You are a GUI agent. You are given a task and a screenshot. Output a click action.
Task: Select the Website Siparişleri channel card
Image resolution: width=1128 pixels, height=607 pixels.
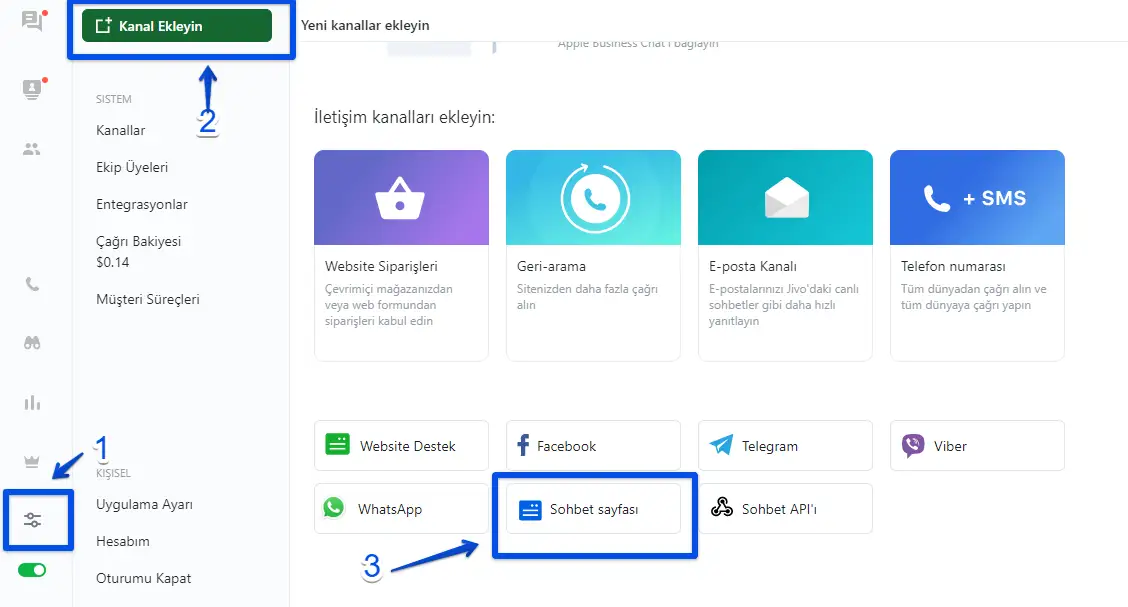click(401, 255)
